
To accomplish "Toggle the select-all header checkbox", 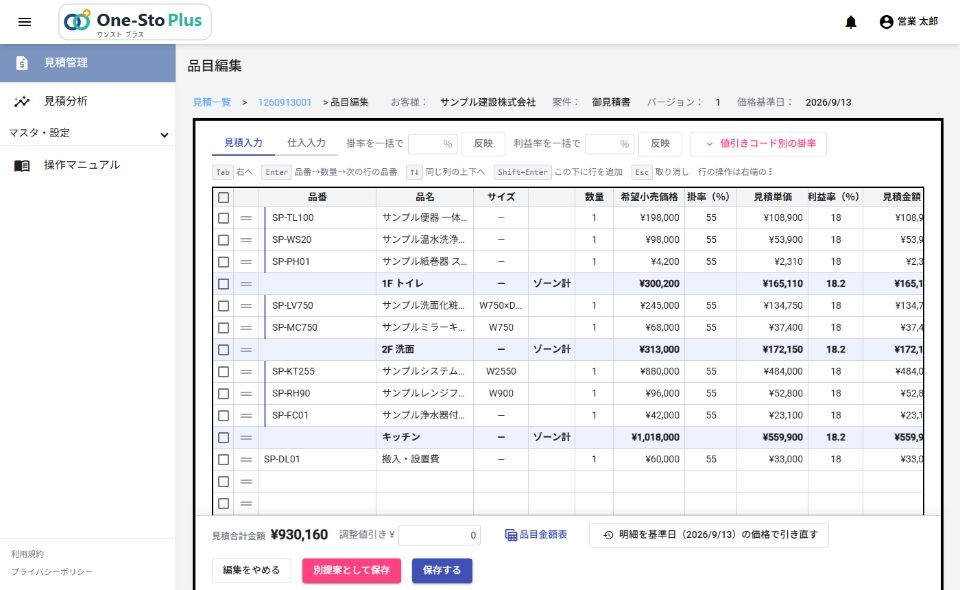I will (x=223, y=198).
